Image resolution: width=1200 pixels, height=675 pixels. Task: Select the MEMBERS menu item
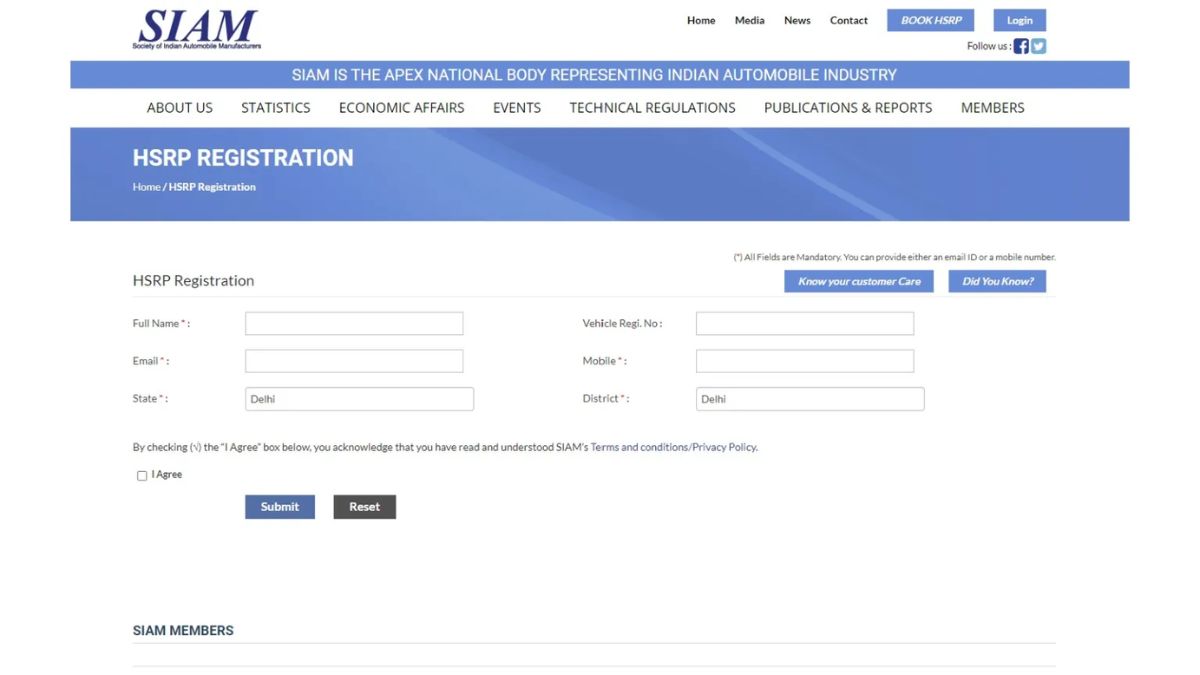coord(992,107)
